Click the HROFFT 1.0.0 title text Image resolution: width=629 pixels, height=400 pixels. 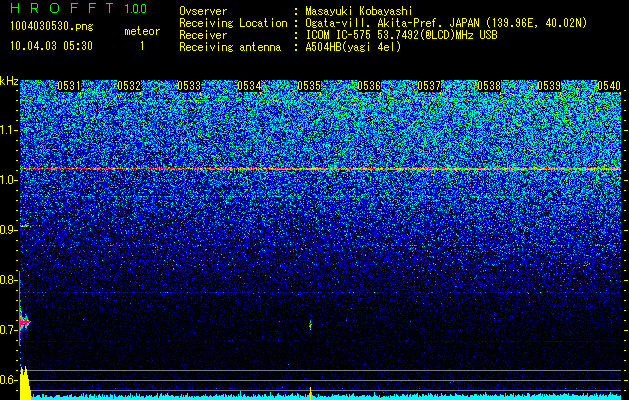coord(79,8)
